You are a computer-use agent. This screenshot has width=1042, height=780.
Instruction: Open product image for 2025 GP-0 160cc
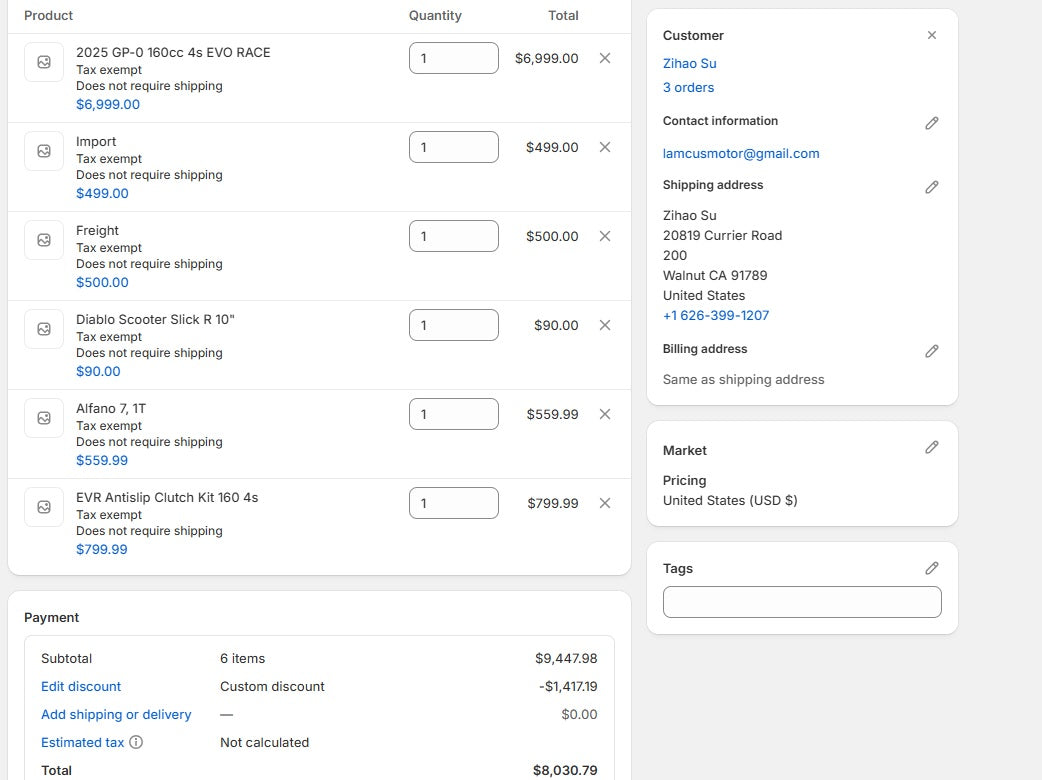click(44, 62)
